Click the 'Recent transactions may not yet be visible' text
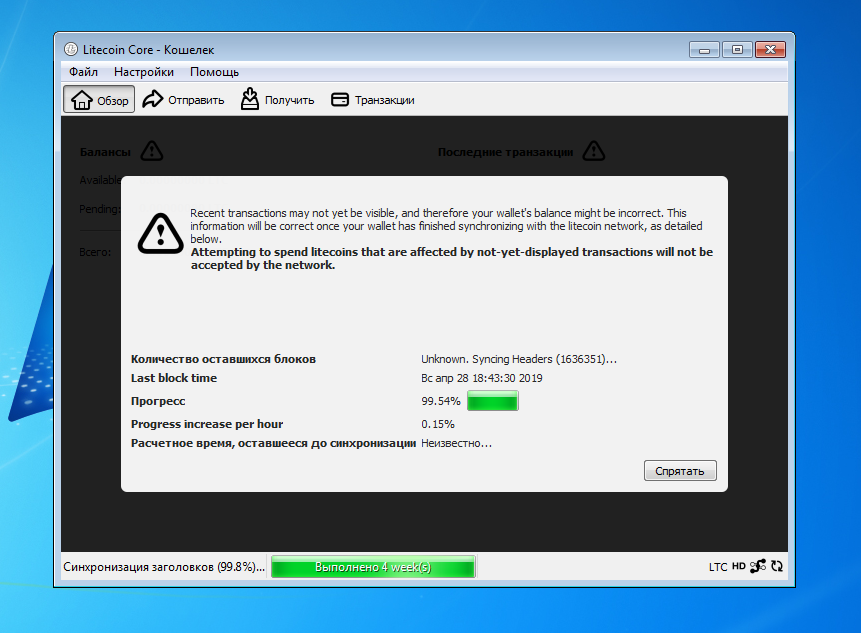The height and width of the screenshot is (633, 861). coord(446,226)
